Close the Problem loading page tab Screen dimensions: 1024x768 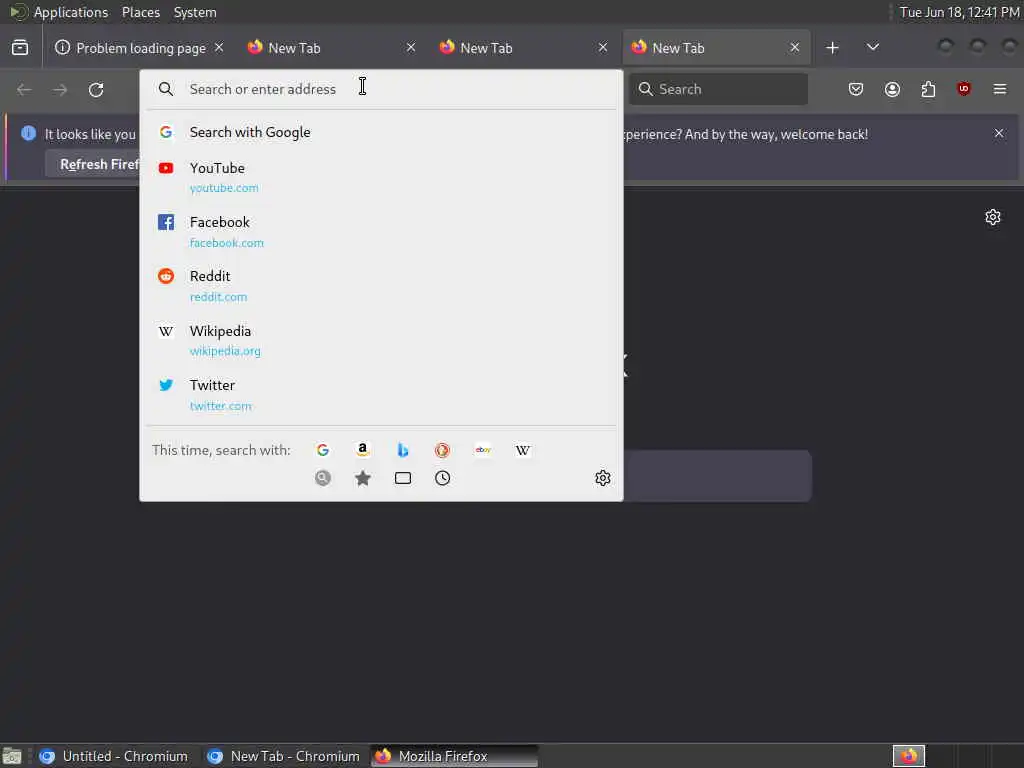[x=219, y=48]
